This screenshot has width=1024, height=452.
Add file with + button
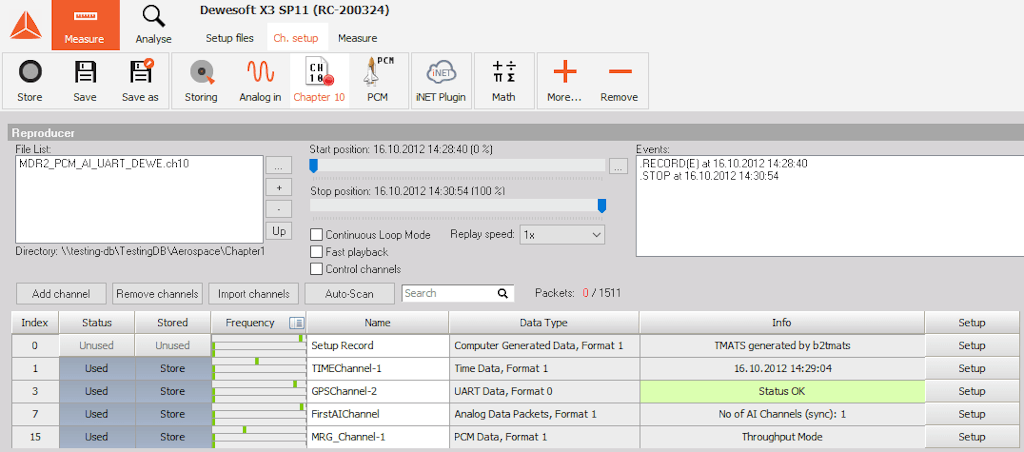coord(278,189)
